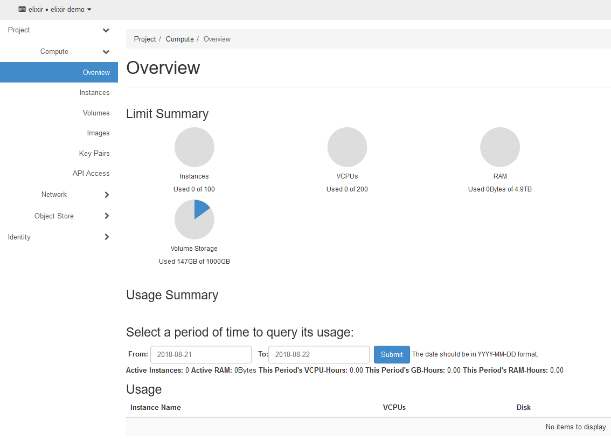Image resolution: width=611 pixels, height=439 pixels.
Task: Expand the Object Store section
Action: point(106,215)
